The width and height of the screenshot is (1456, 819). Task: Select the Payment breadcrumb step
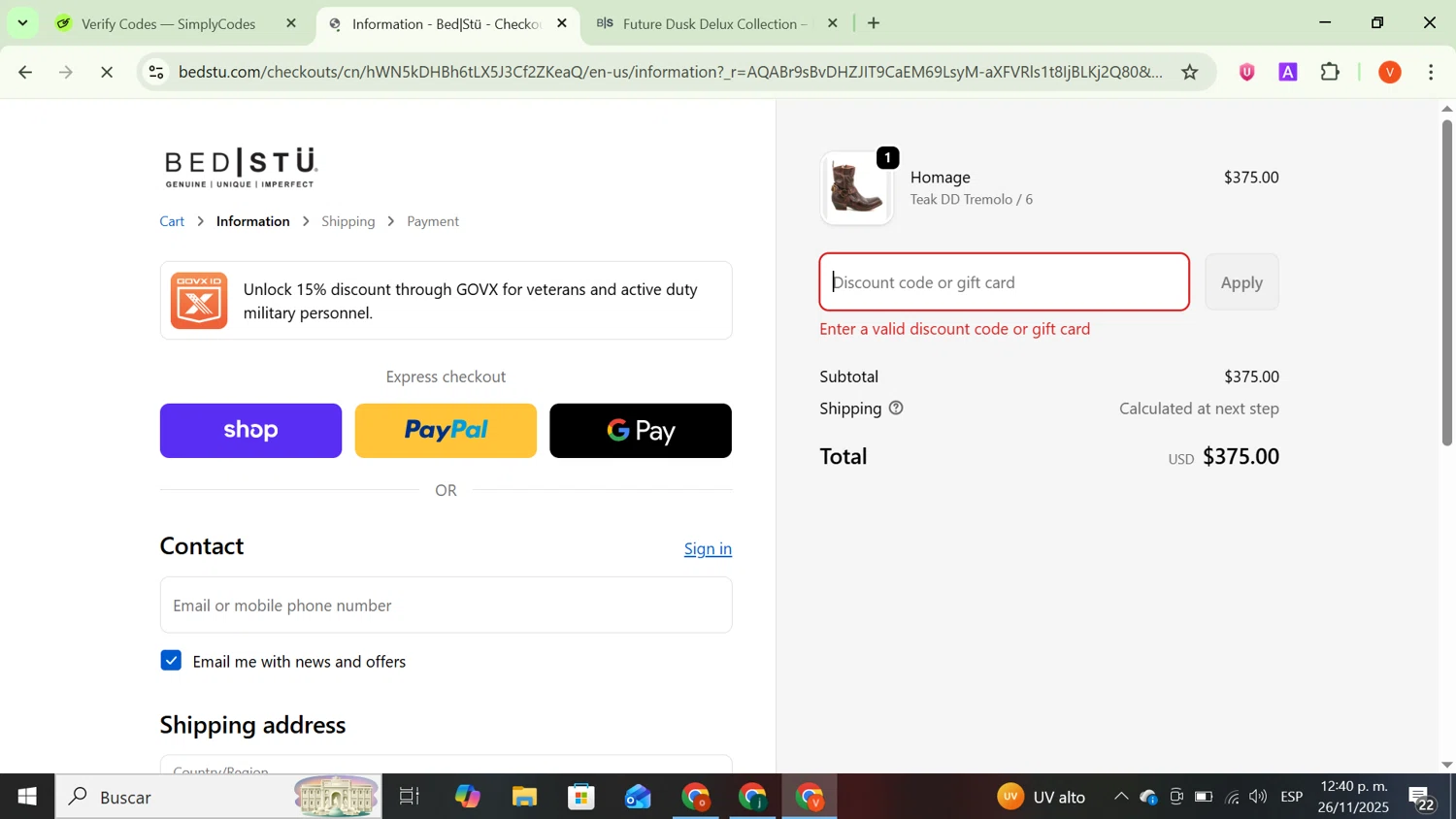click(433, 221)
